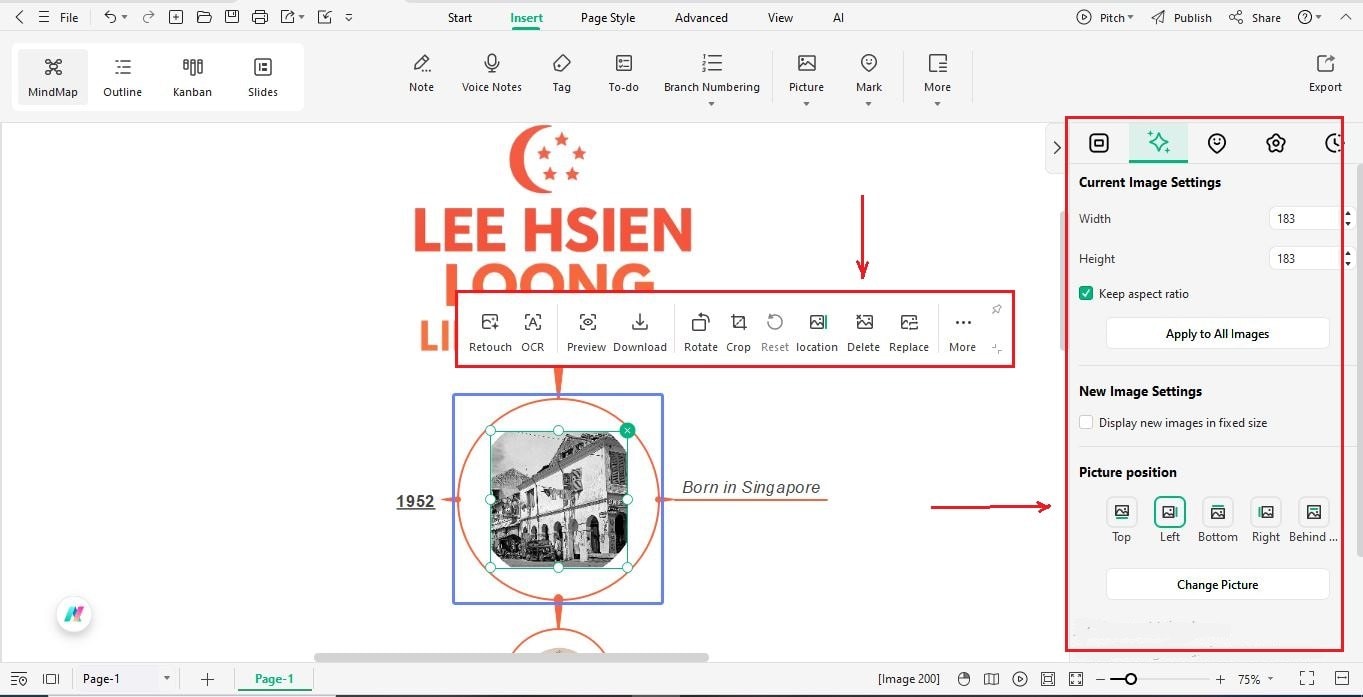The image size is (1363, 697).
Task: Add a To-do item
Action: coord(623,74)
